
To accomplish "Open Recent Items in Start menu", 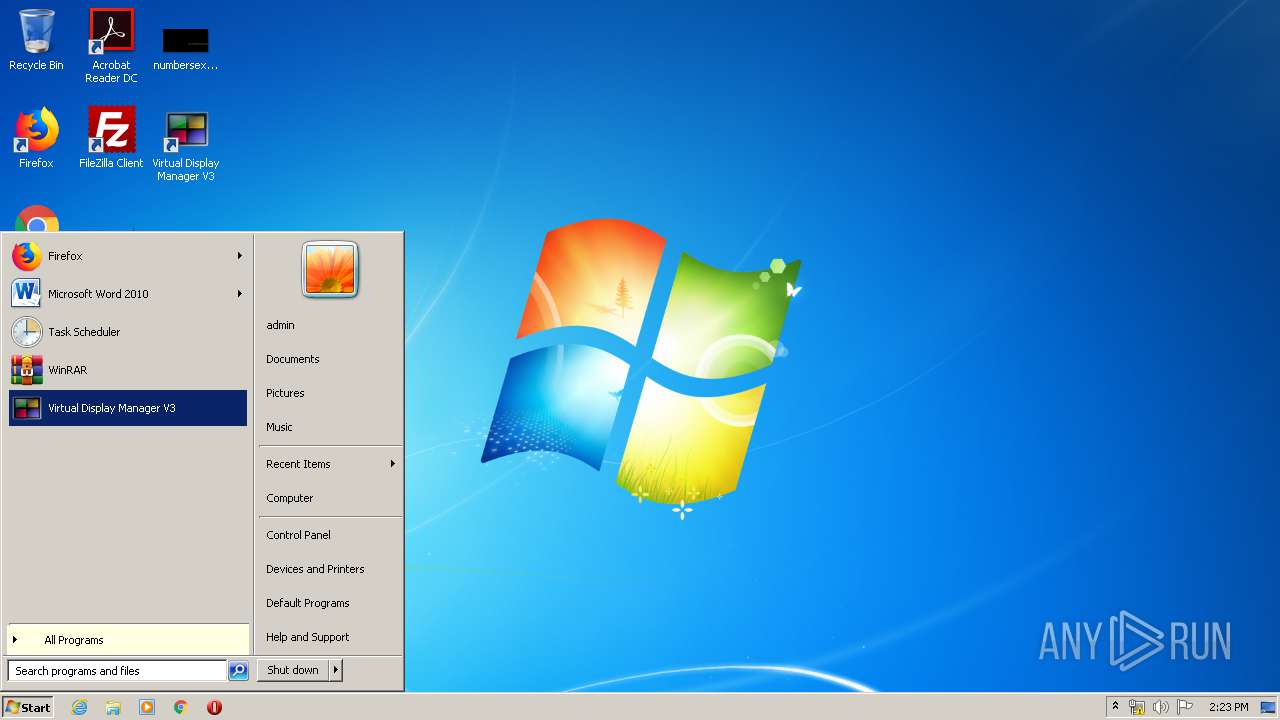I will 330,464.
